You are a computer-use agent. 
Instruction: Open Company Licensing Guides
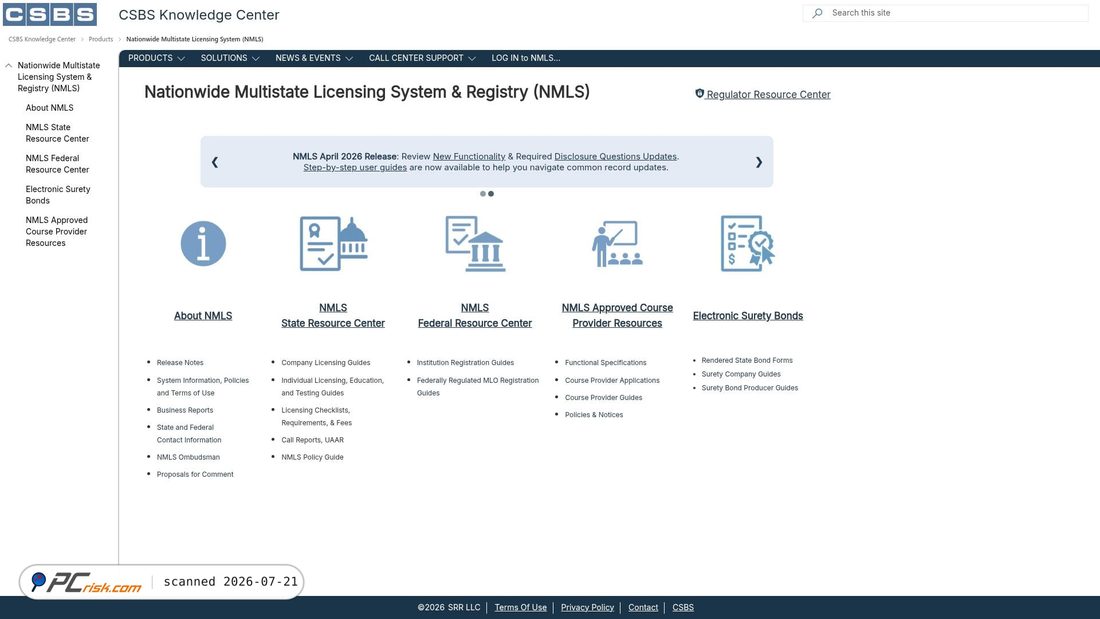click(x=326, y=363)
